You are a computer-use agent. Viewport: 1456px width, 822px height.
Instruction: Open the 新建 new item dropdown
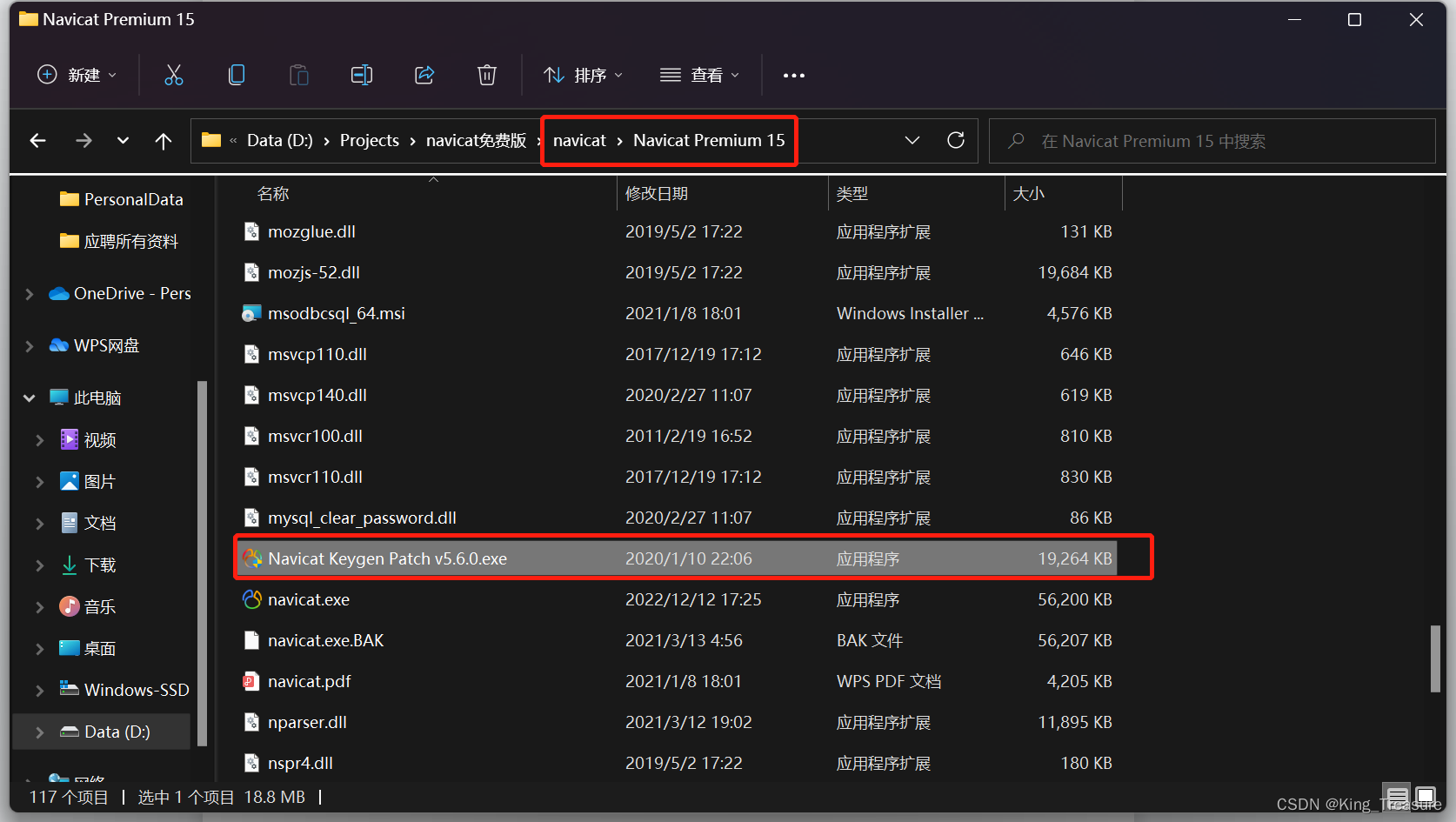click(77, 75)
